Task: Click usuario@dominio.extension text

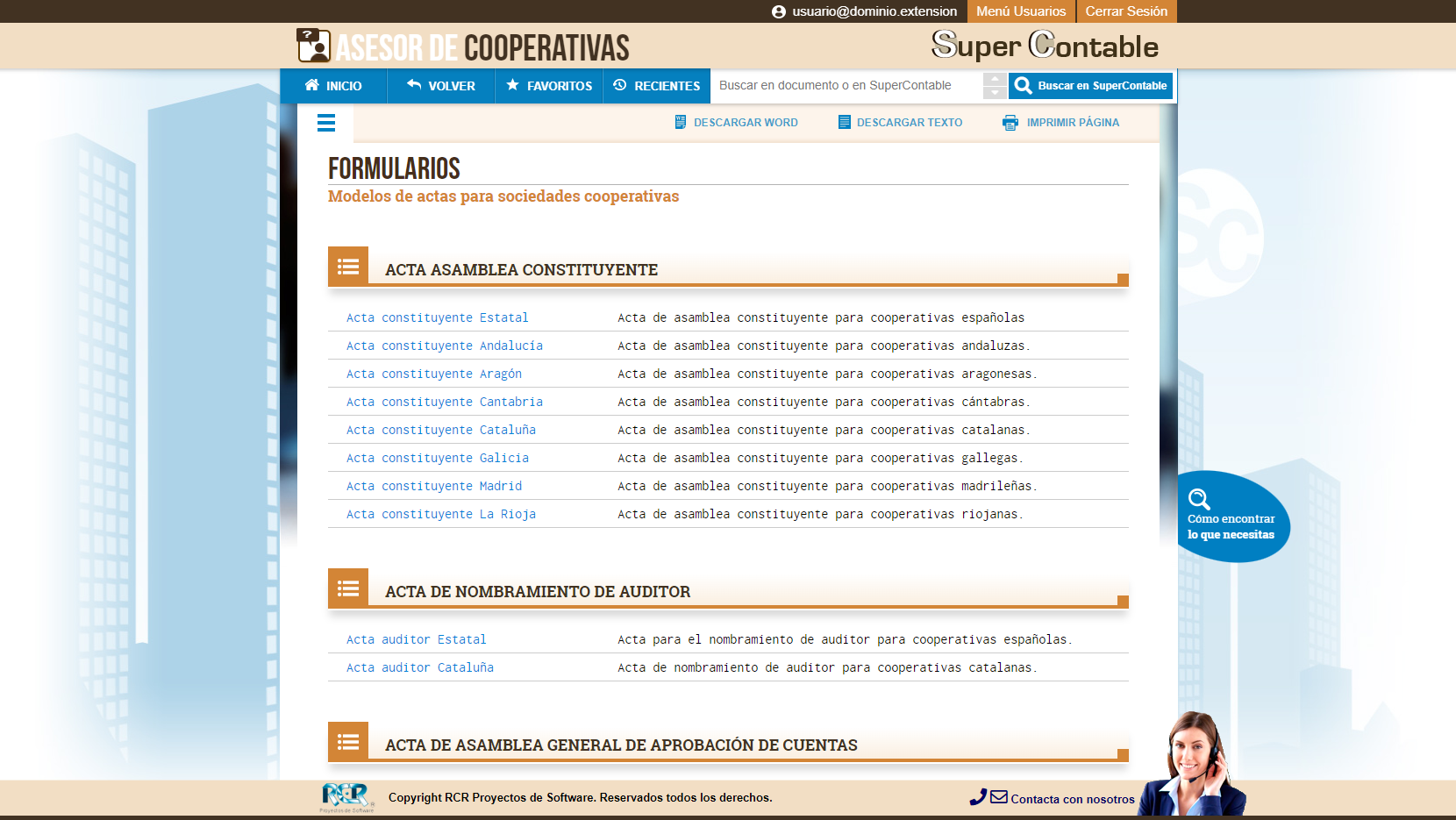Action: pos(874,11)
